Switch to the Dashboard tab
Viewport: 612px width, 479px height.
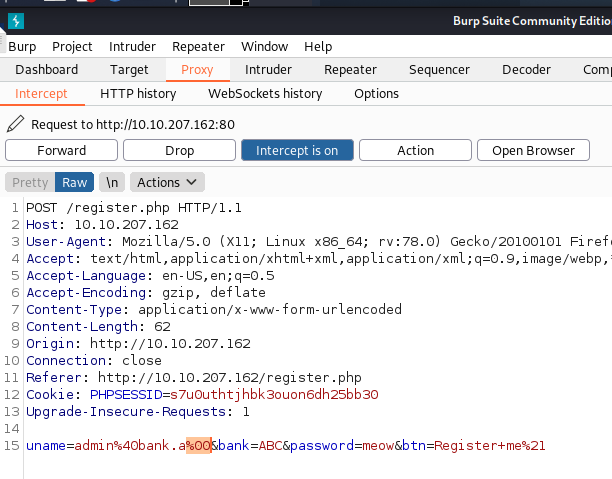46,69
